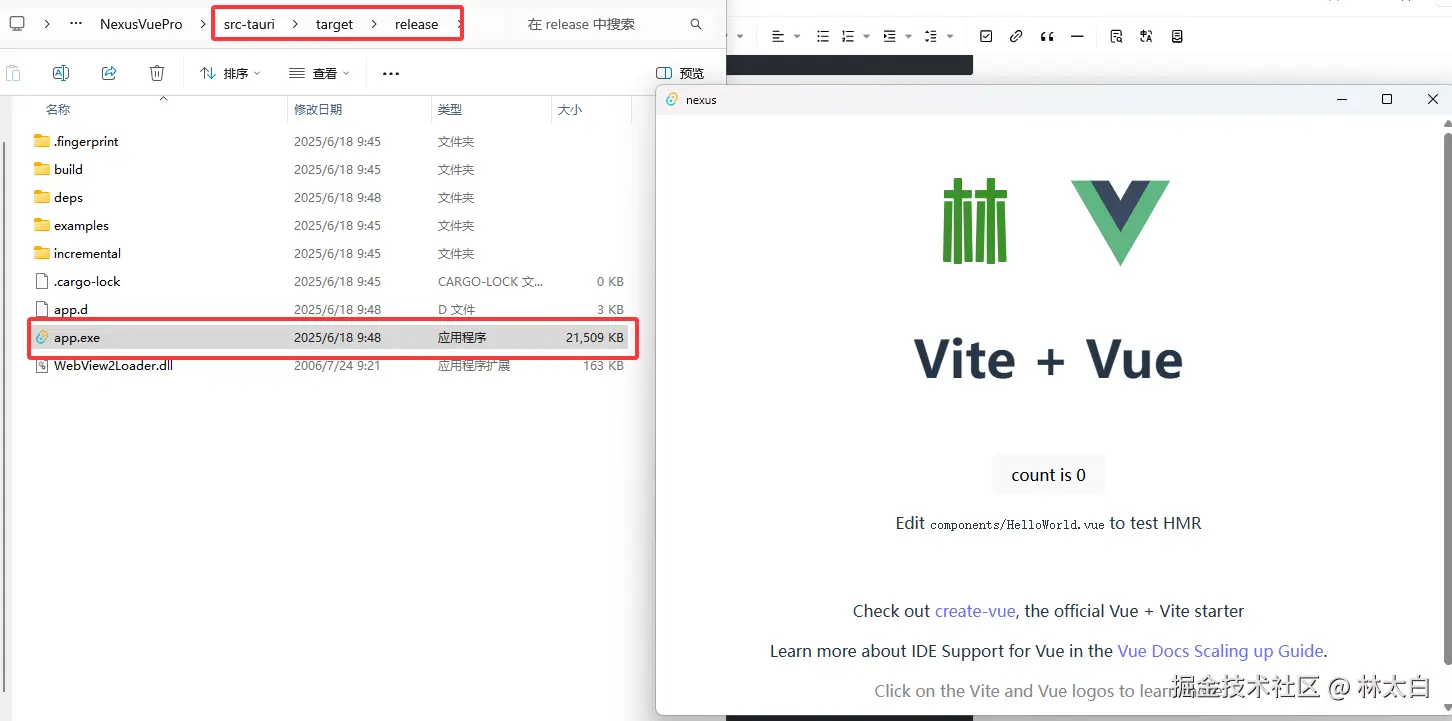Open the 查看 view dropdown
The width and height of the screenshot is (1452, 721).
coord(319,73)
